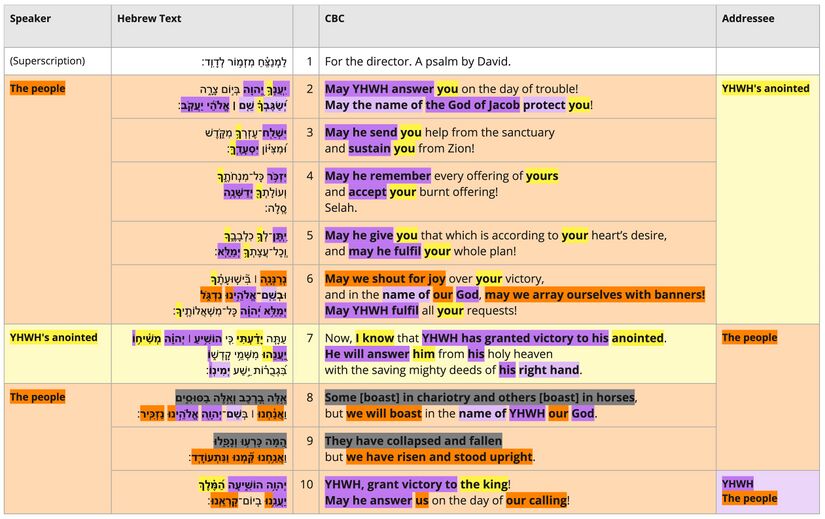Image resolution: width=825 pixels, height=519 pixels.
Task: Click the Hebrew Text column header
Action: (150, 19)
